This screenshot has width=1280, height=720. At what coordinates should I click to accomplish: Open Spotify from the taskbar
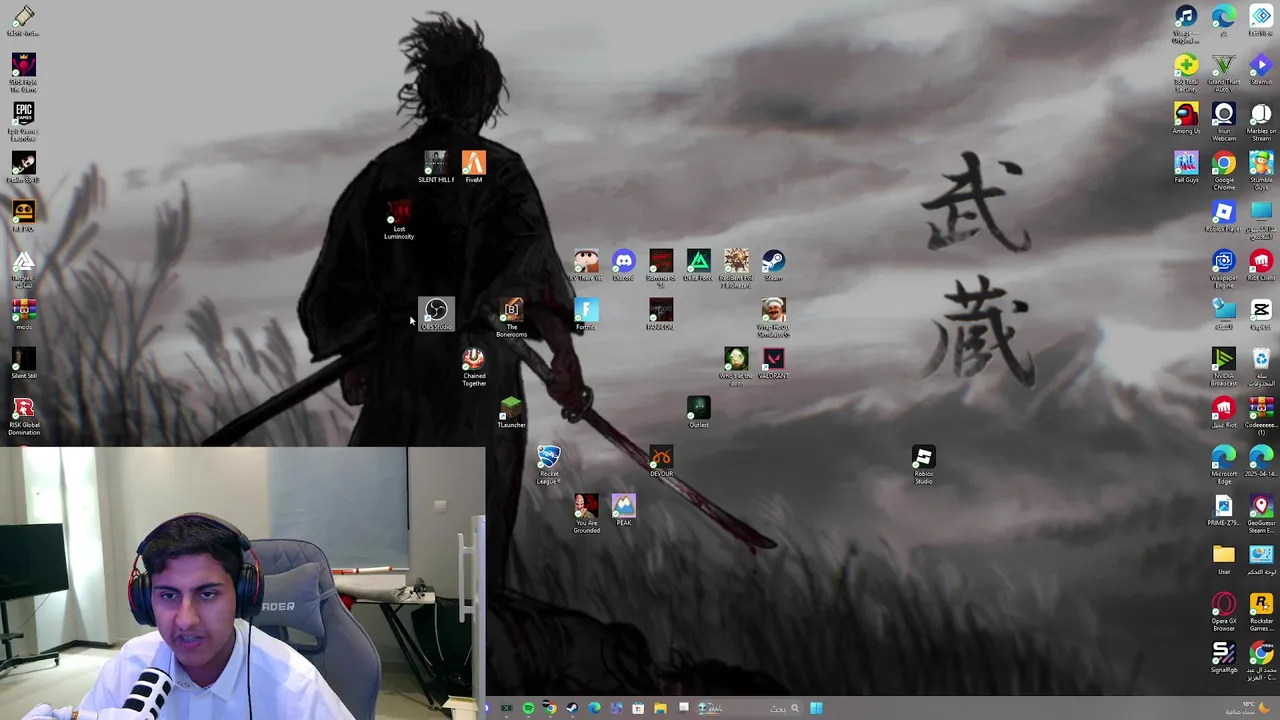tap(528, 708)
